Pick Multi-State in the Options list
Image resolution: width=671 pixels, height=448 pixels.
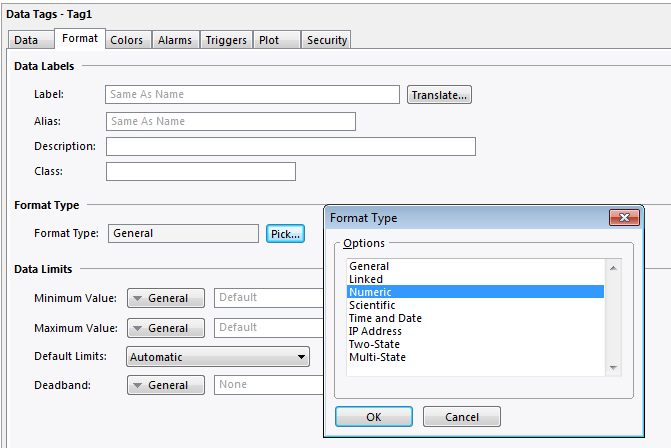tap(475, 357)
